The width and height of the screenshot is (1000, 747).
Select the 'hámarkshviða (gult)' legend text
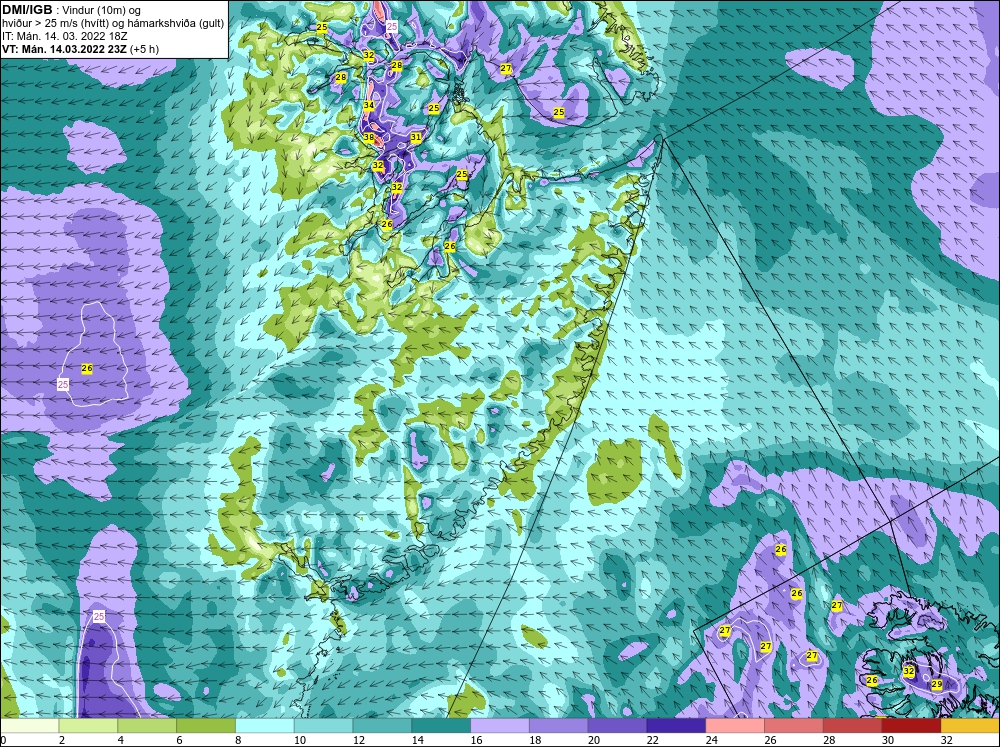177,24
